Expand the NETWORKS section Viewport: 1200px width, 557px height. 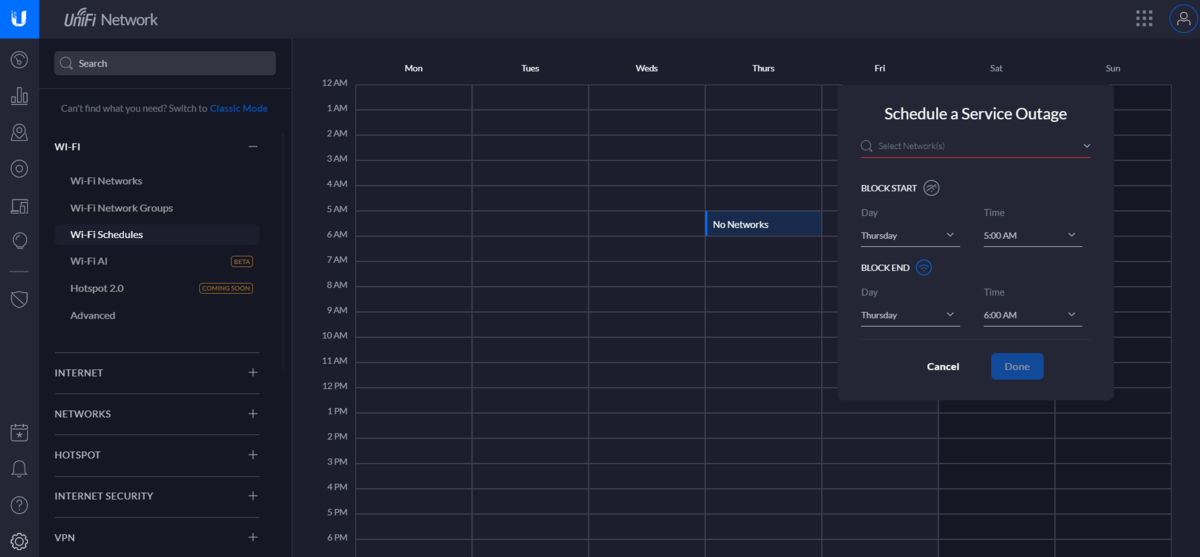click(253, 413)
